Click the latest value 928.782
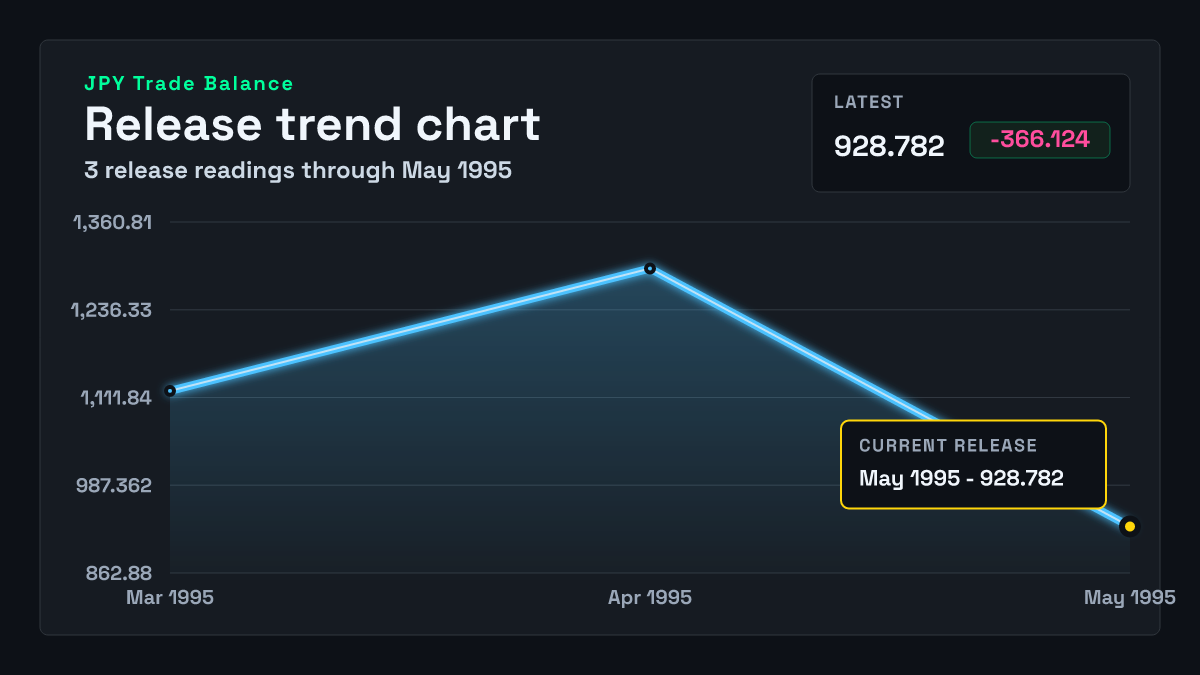The image size is (1200, 675). (x=889, y=146)
